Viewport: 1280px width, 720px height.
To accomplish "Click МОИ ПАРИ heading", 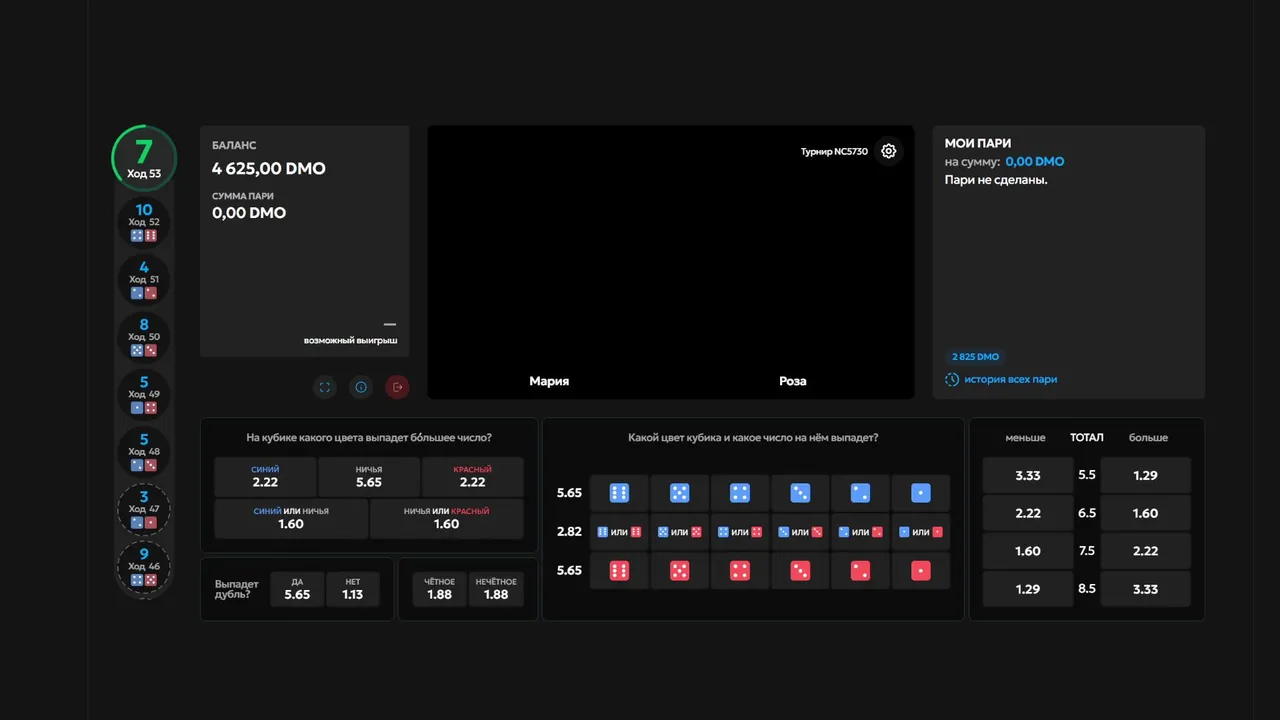I will pos(978,144).
